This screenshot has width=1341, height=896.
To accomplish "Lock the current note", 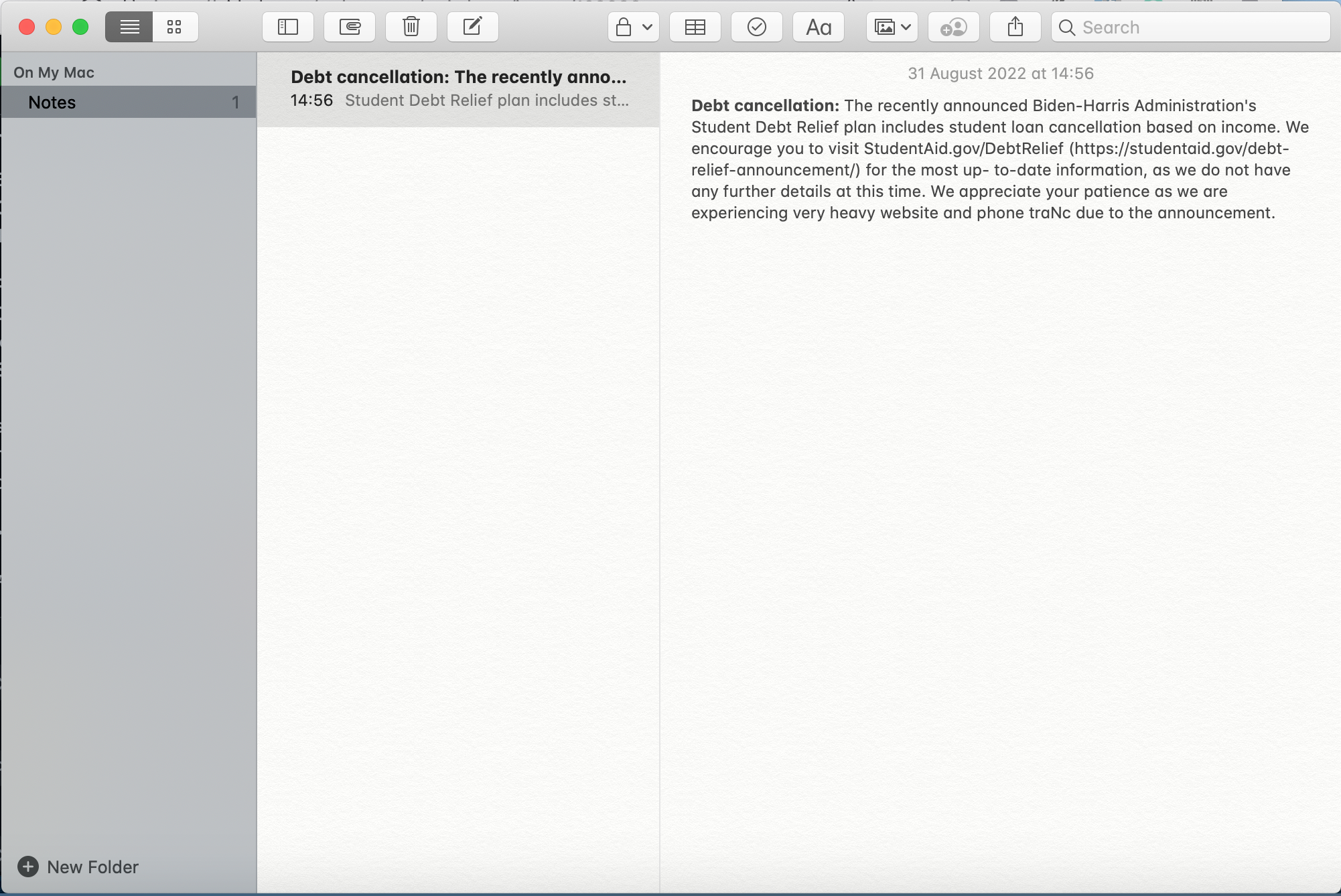I will [x=624, y=27].
